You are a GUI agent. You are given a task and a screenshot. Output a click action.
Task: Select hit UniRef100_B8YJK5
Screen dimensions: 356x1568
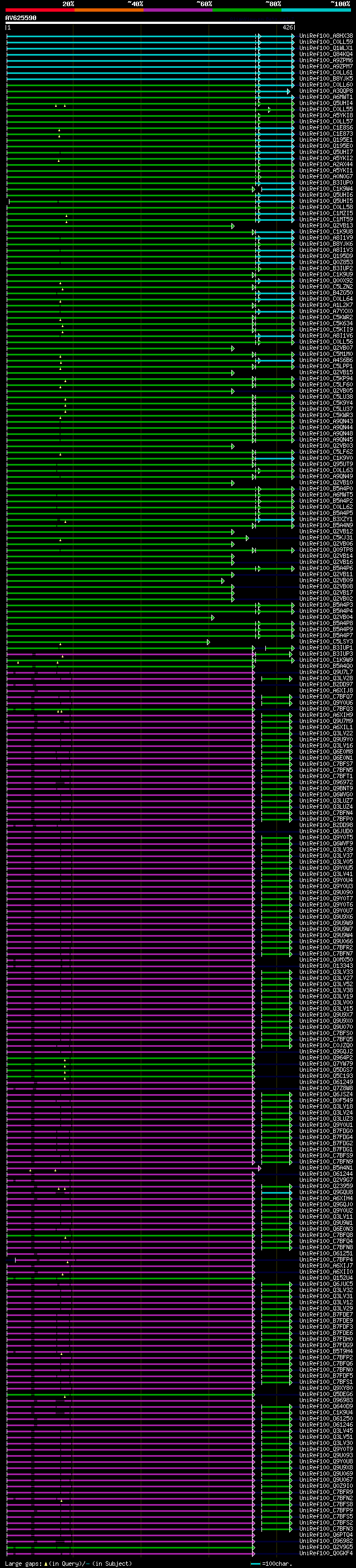326,78
